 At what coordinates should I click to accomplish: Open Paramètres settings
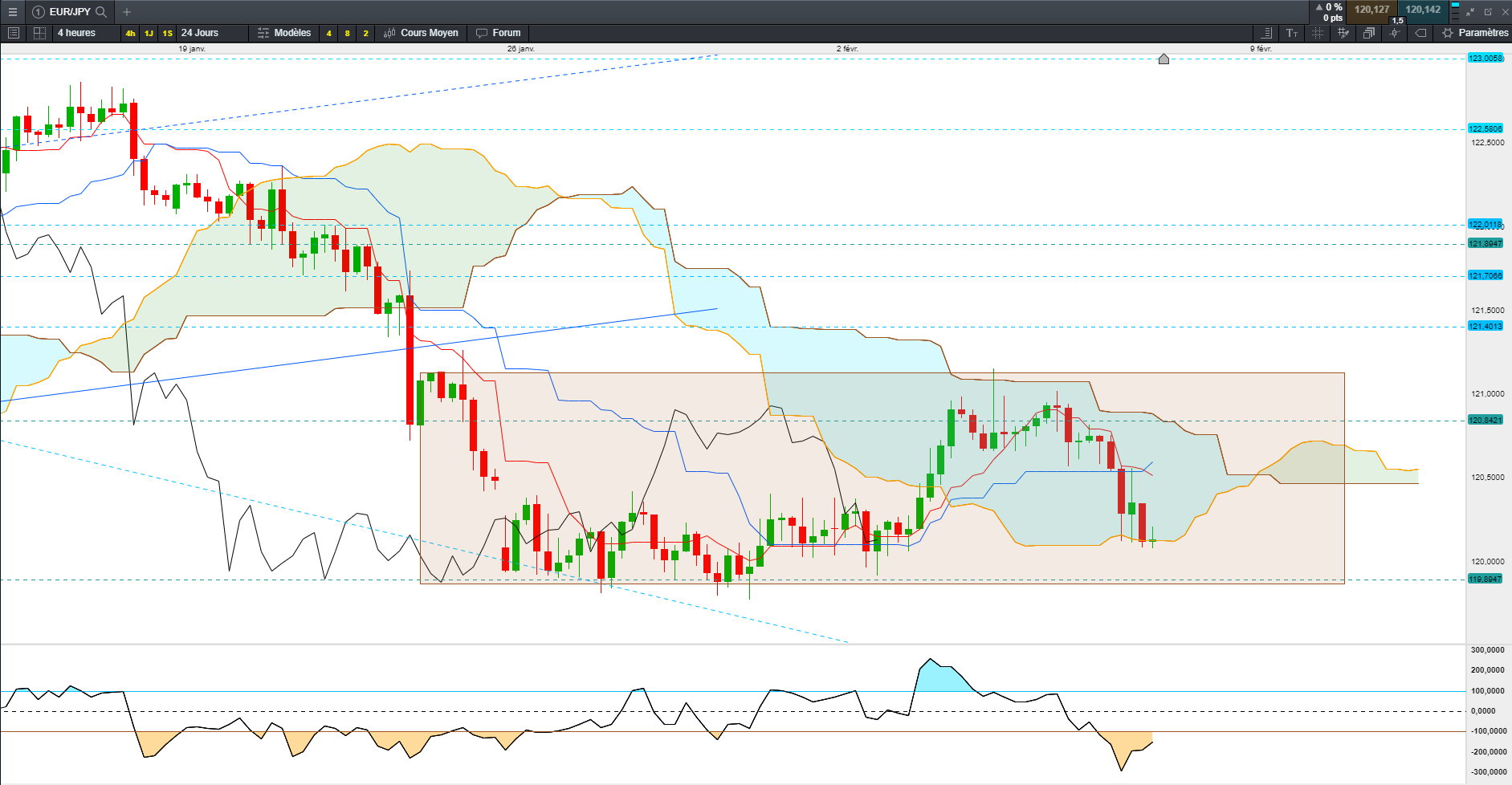(x=1476, y=33)
